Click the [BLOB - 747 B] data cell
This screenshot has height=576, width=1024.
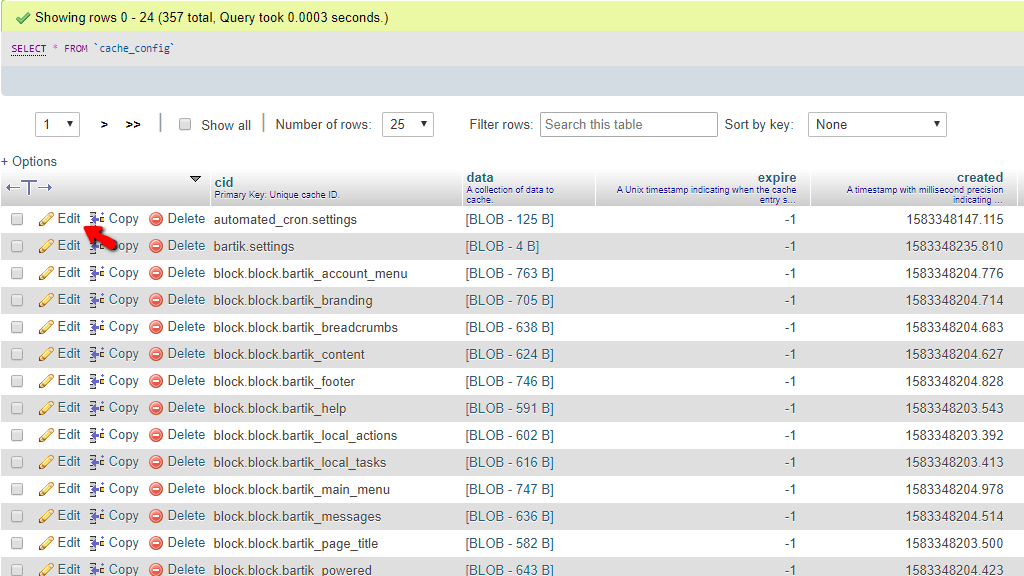click(x=509, y=489)
